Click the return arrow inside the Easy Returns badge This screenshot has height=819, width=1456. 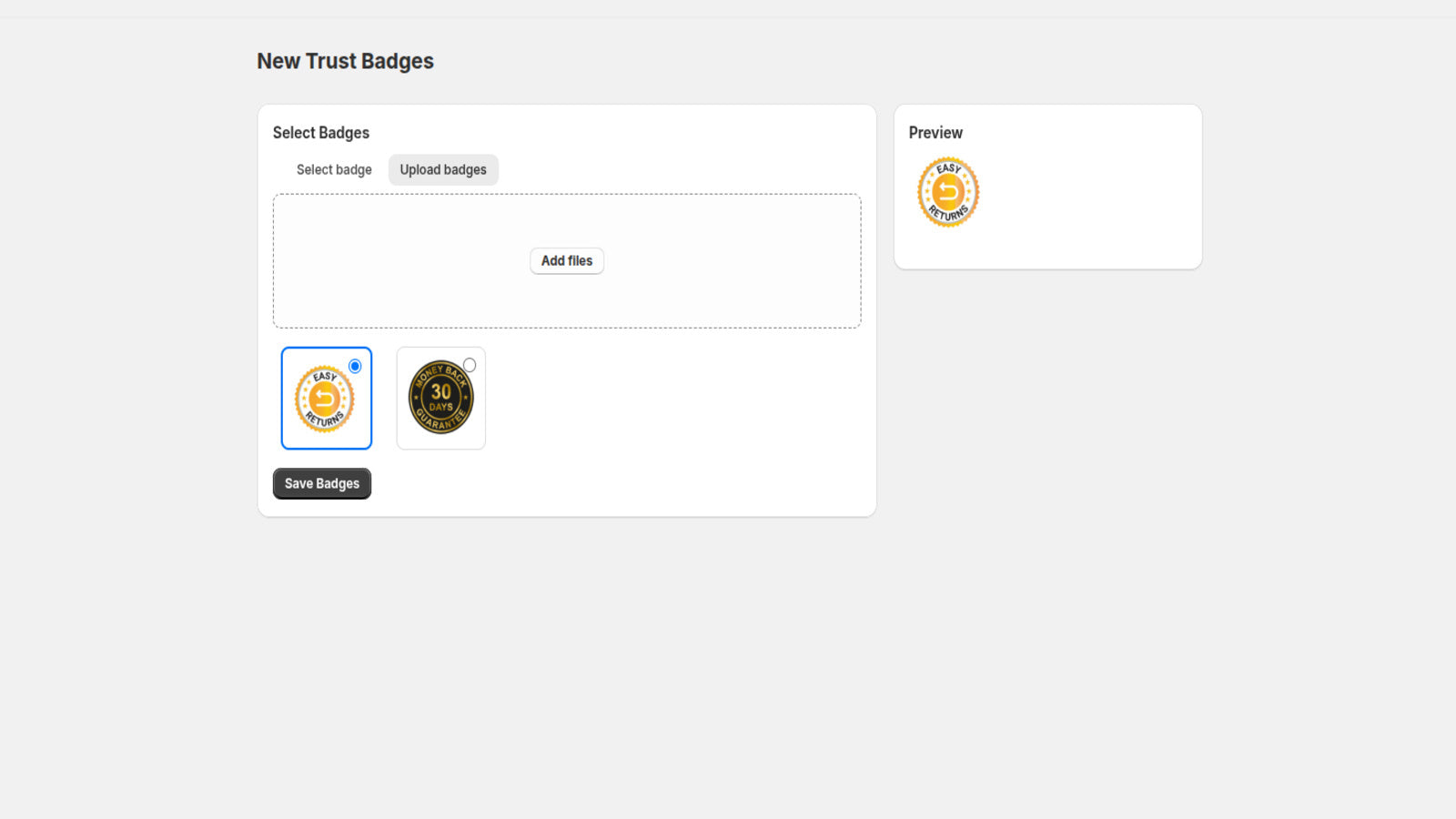[x=326, y=398]
